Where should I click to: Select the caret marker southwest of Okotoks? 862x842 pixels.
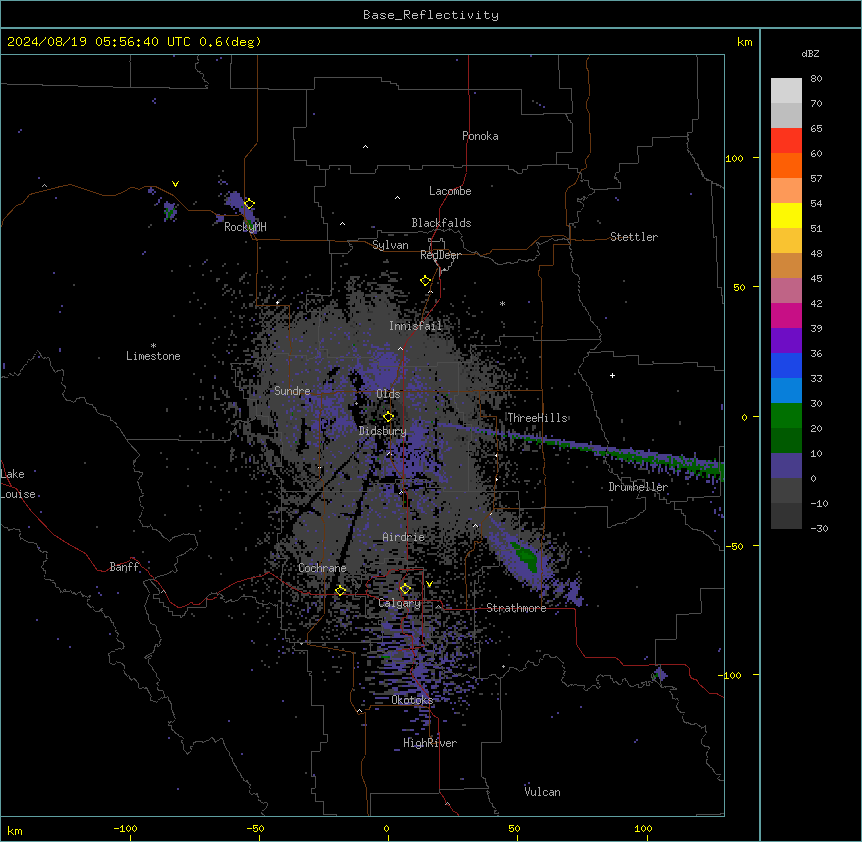pyautogui.click(x=360, y=711)
